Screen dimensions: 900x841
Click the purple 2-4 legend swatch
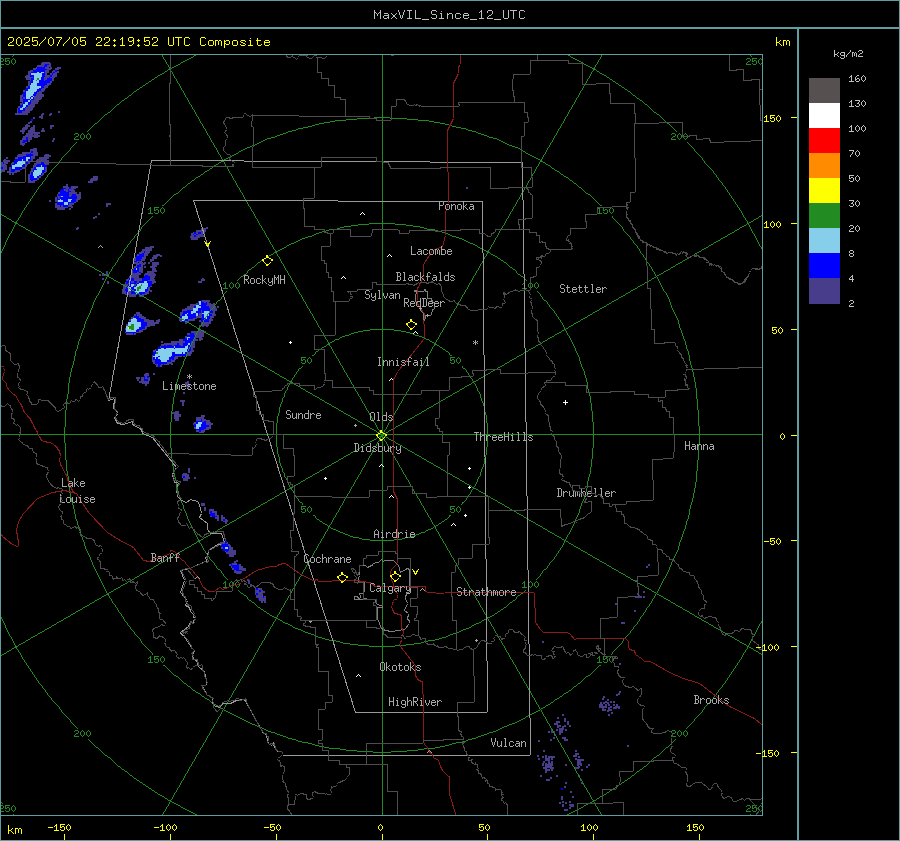(824, 290)
